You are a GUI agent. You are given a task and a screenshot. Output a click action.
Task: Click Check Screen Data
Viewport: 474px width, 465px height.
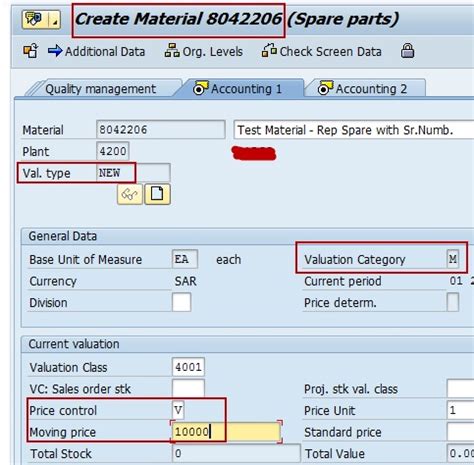click(x=322, y=52)
